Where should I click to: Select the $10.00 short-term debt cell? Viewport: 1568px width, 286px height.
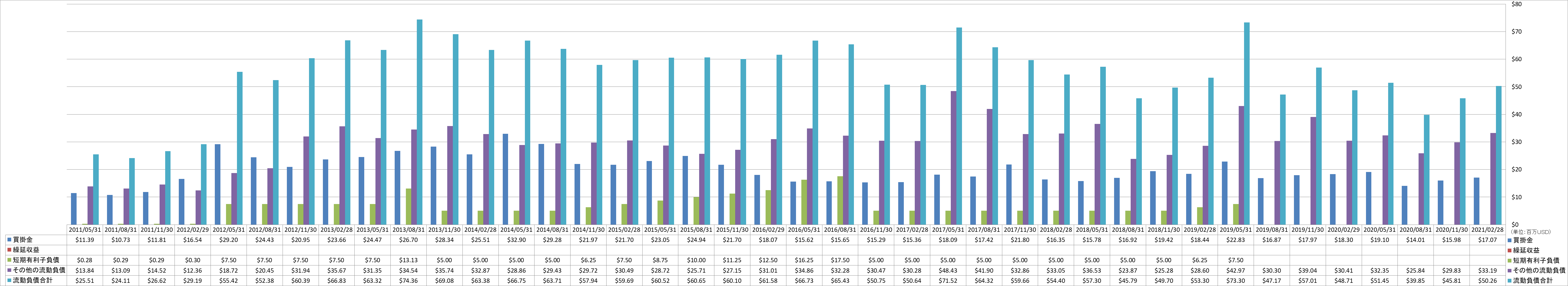coord(696,260)
